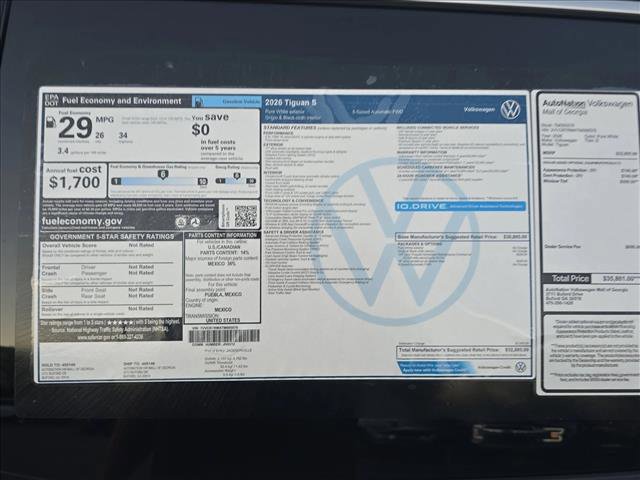Click the '3.4' gallons per 100 miles value

63,151
